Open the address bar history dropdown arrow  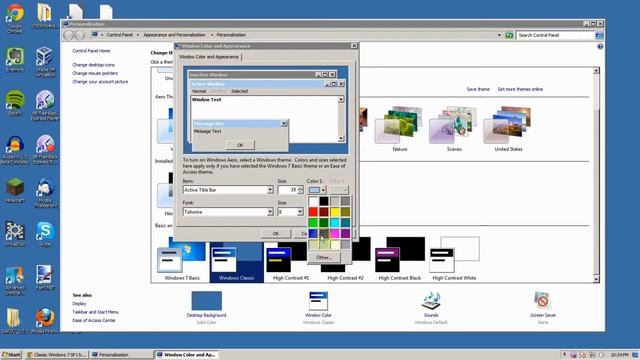(499, 35)
